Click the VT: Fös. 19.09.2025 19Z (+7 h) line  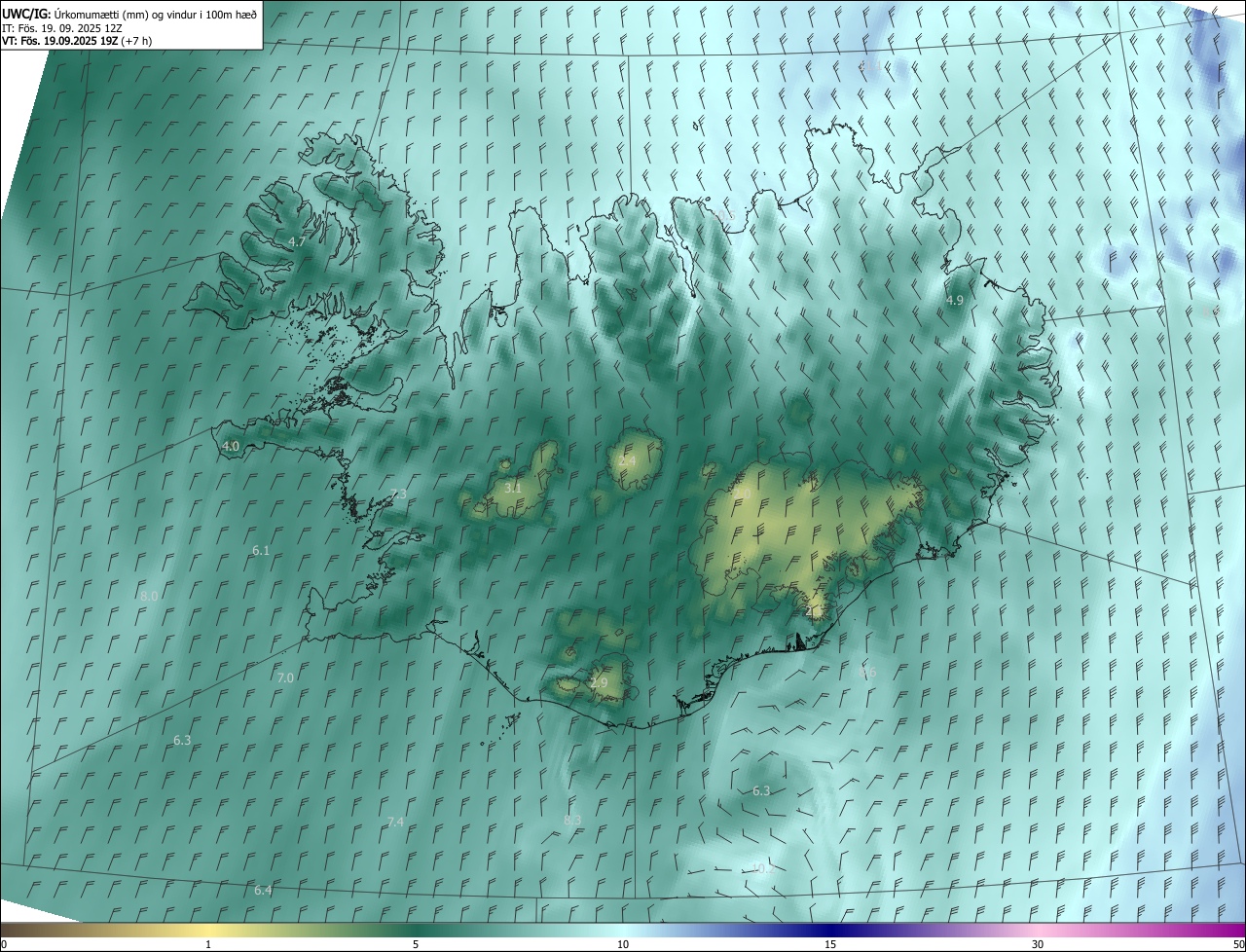click(x=77, y=41)
